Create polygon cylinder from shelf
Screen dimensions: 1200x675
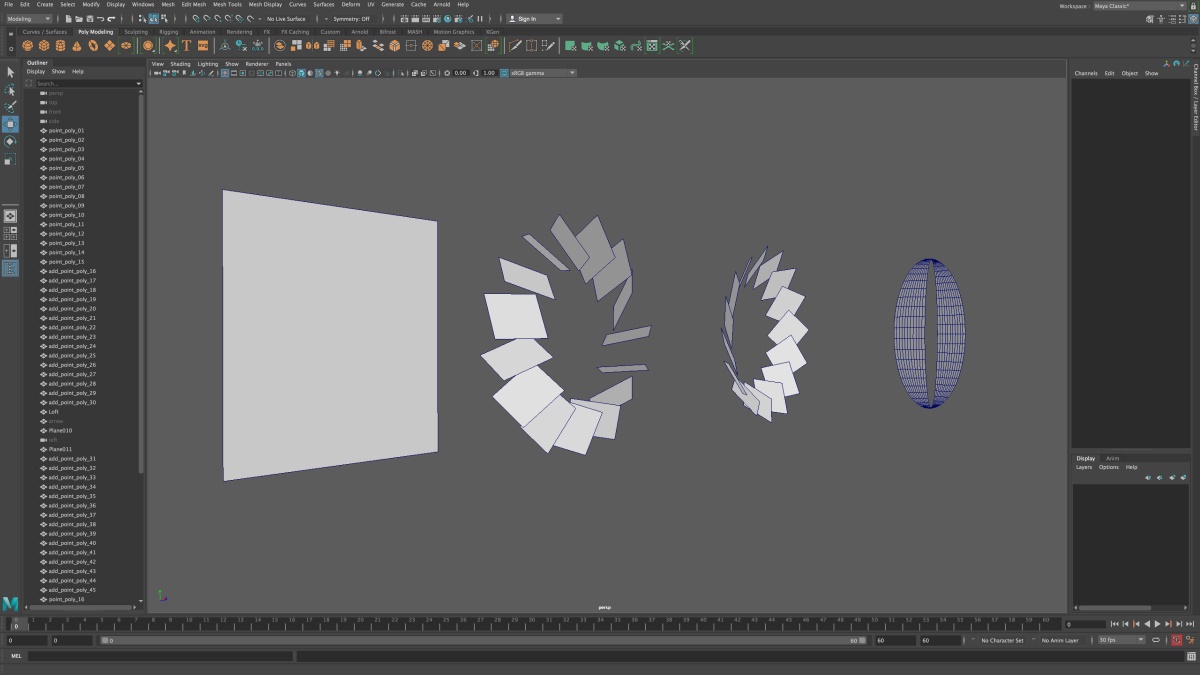61,46
